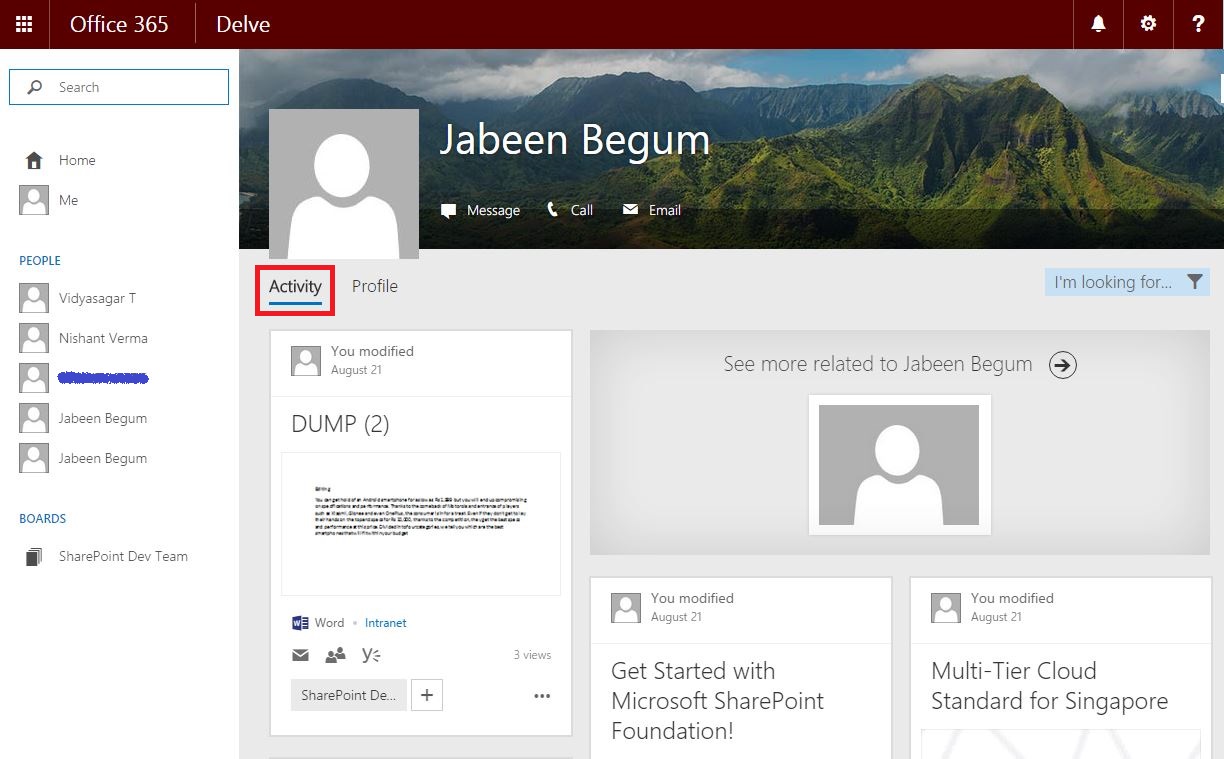Click the I'm looking for filter box
The height and width of the screenshot is (759, 1224).
pos(1127,282)
